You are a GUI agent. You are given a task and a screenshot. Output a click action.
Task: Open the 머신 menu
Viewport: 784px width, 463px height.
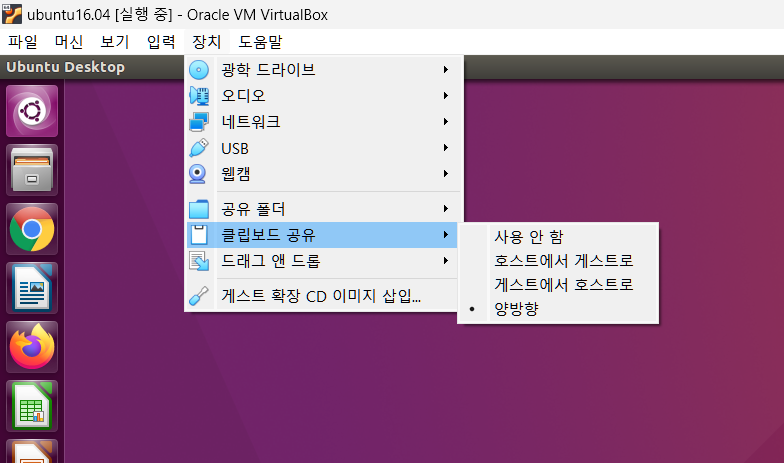click(x=68, y=42)
